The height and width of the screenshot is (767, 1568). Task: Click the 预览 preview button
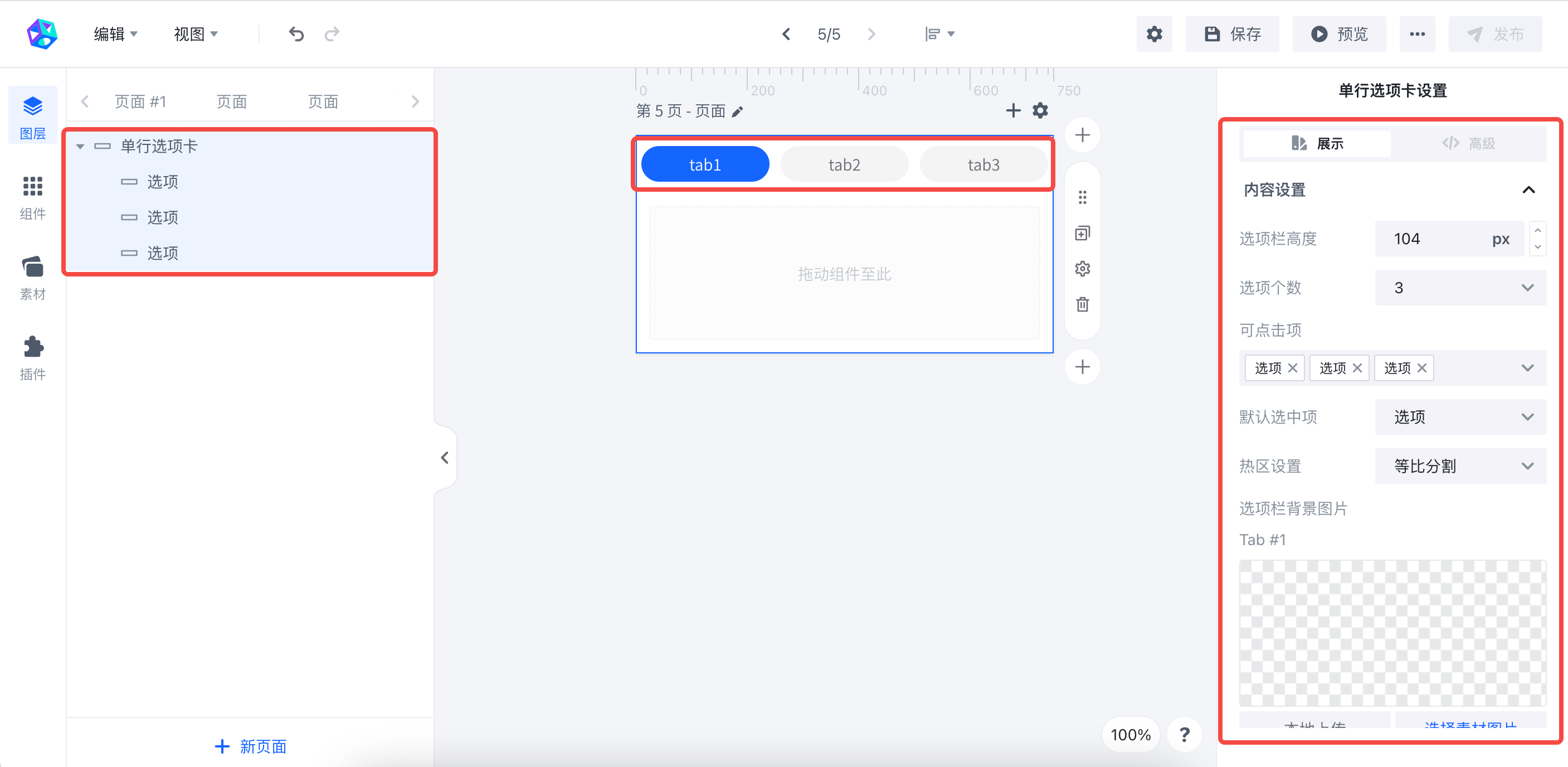[1339, 34]
